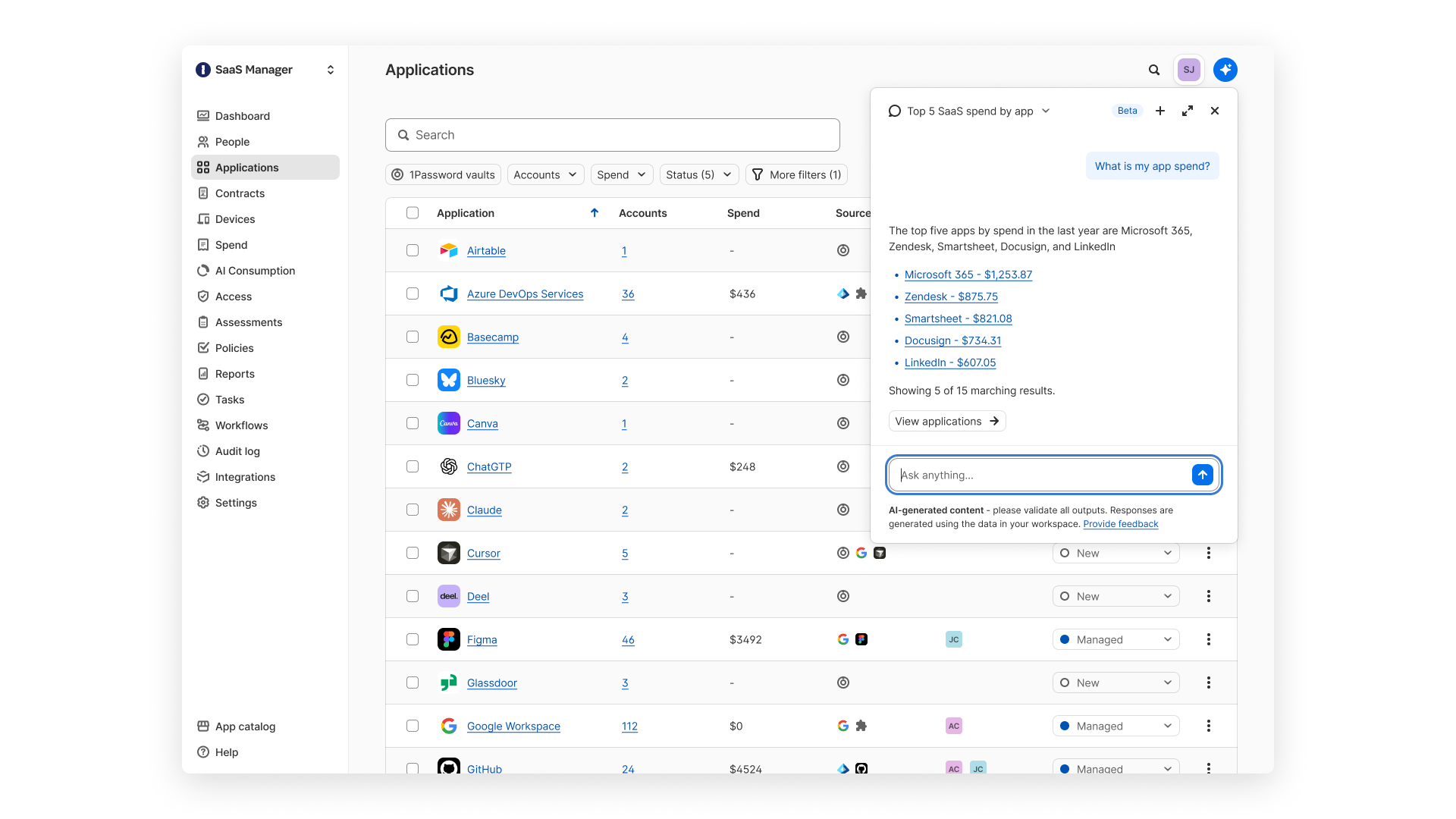The height and width of the screenshot is (819, 1456).
Task: Open More filters (1) button
Action: pos(796,174)
